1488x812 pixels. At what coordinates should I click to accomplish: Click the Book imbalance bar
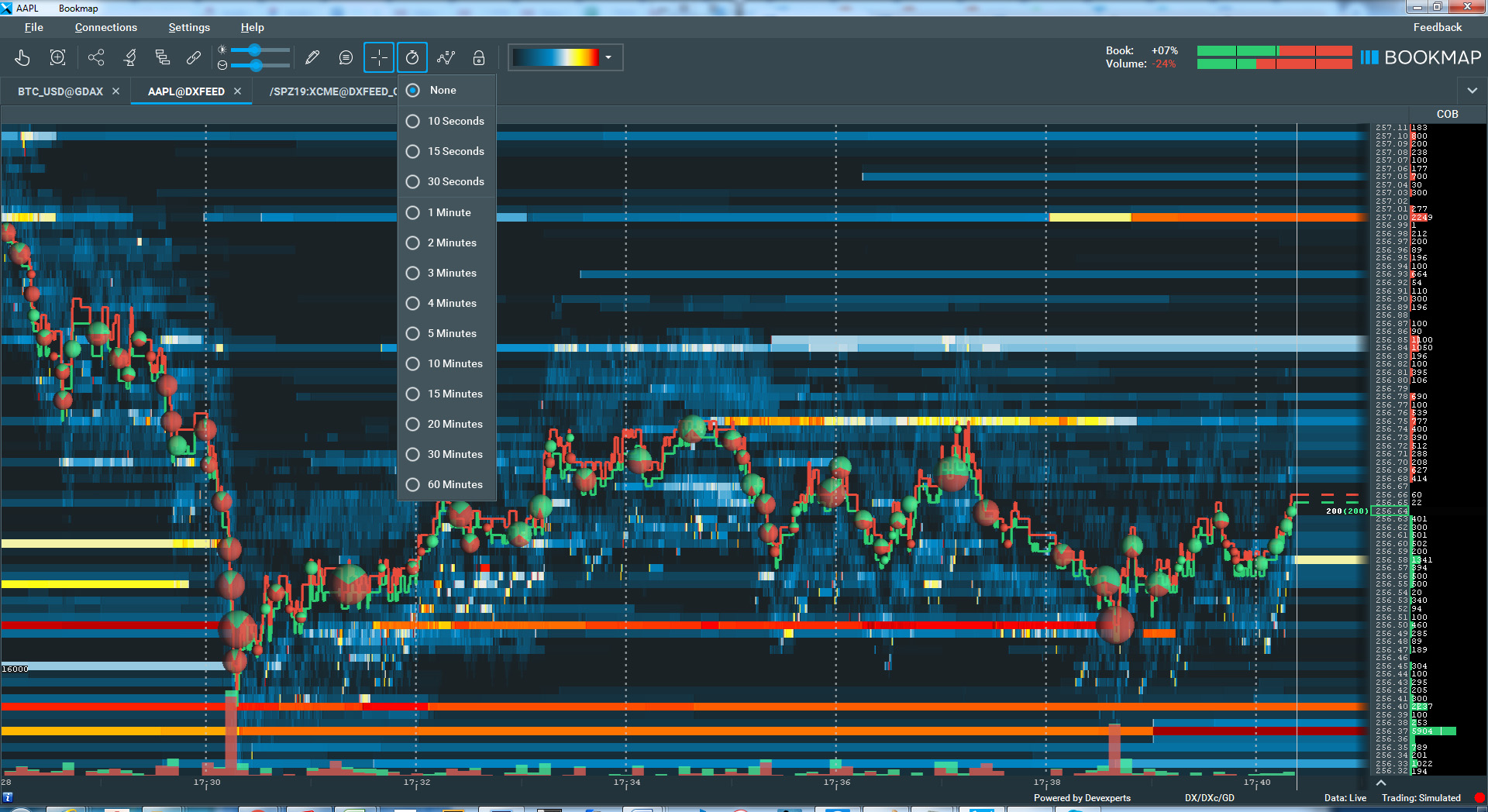click(1275, 51)
